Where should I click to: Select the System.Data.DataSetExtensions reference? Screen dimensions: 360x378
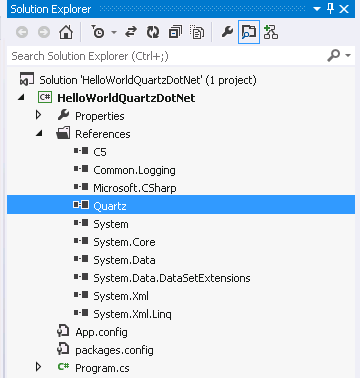pos(172,278)
